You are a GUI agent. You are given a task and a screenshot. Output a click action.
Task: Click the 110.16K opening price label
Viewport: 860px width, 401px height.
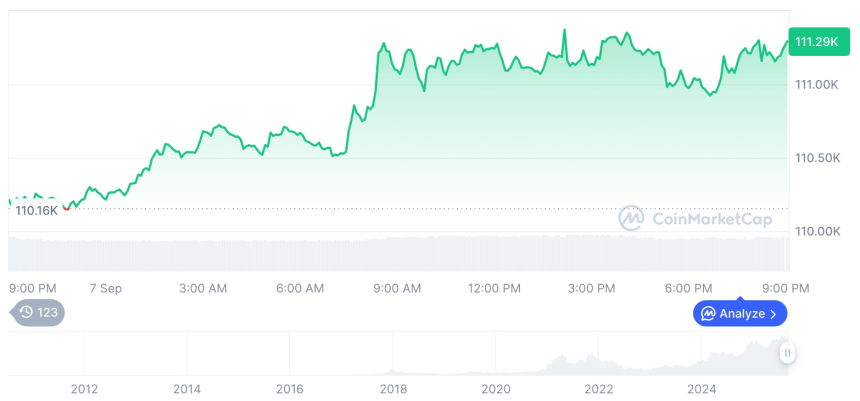tap(37, 210)
